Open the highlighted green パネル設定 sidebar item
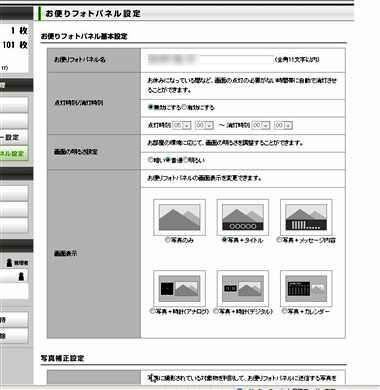The image size is (380, 390). click(x=14, y=154)
